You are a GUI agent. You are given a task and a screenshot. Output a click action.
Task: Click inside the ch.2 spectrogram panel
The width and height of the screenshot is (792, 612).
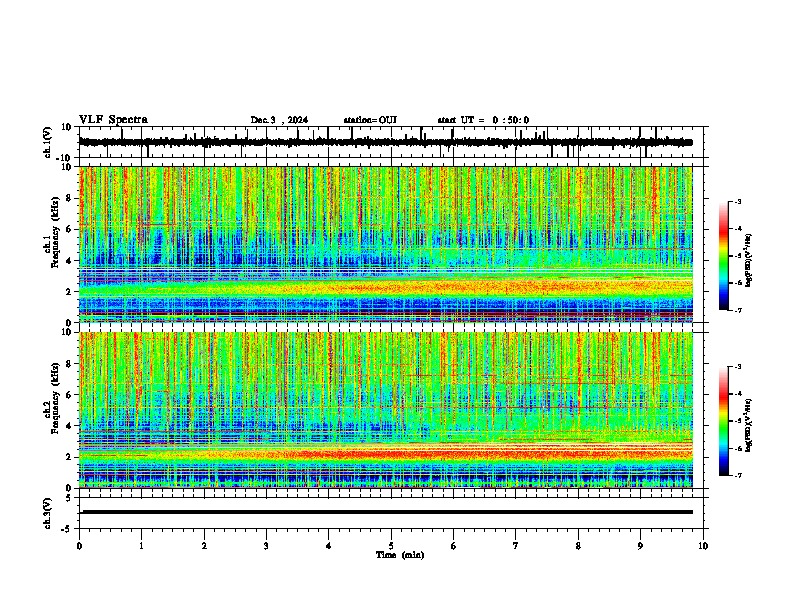[x=386, y=410]
